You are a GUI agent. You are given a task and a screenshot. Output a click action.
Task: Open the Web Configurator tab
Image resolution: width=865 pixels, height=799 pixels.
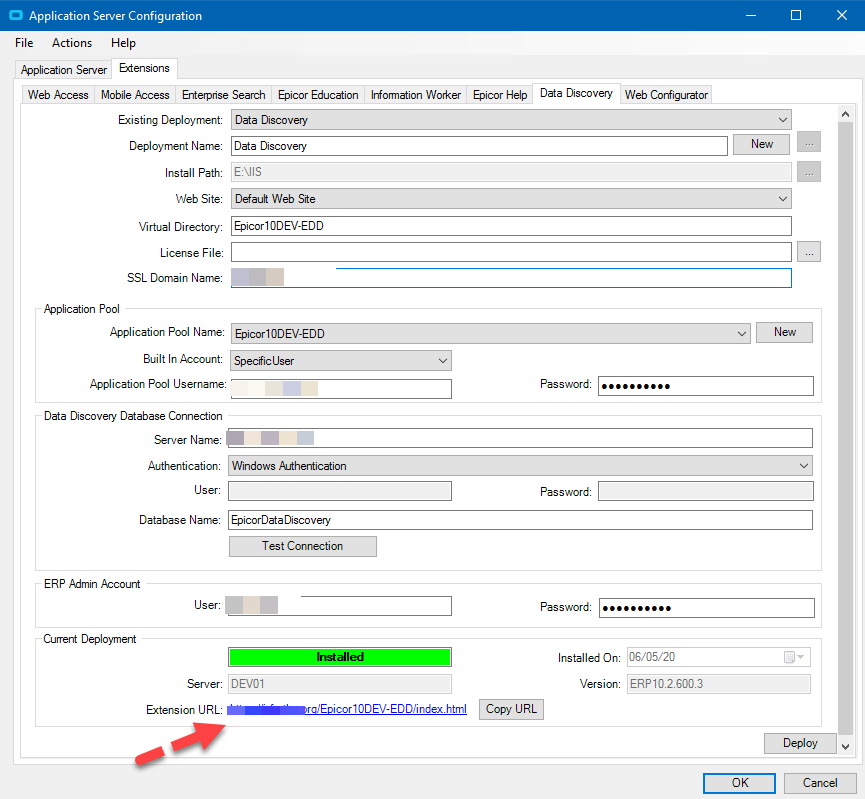(x=666, y=95)
